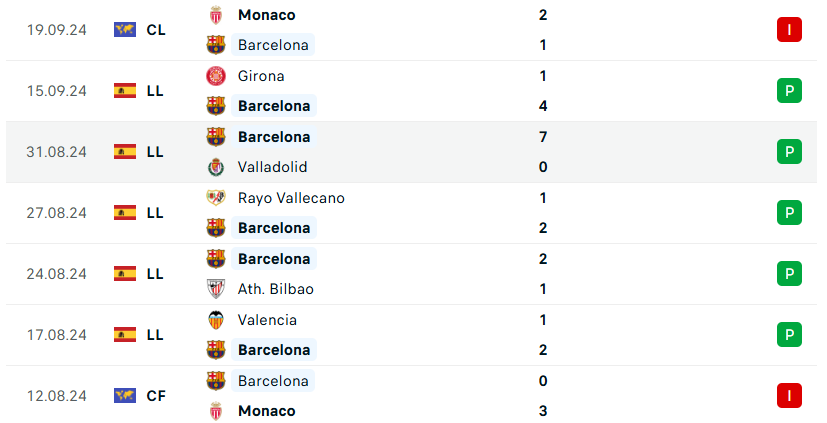Open Ath. Bilbao team name link
The image size is (827, 423).
pos(276,289)
